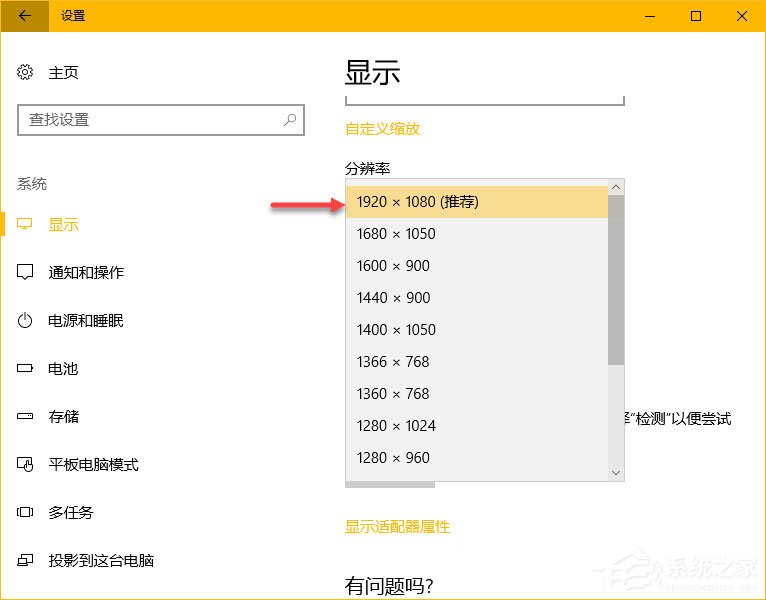This screenshot has width=766, height=600.
Task: Open 电源和睡眠 settings
Action: pyautogui.click(x=86, y=321)
